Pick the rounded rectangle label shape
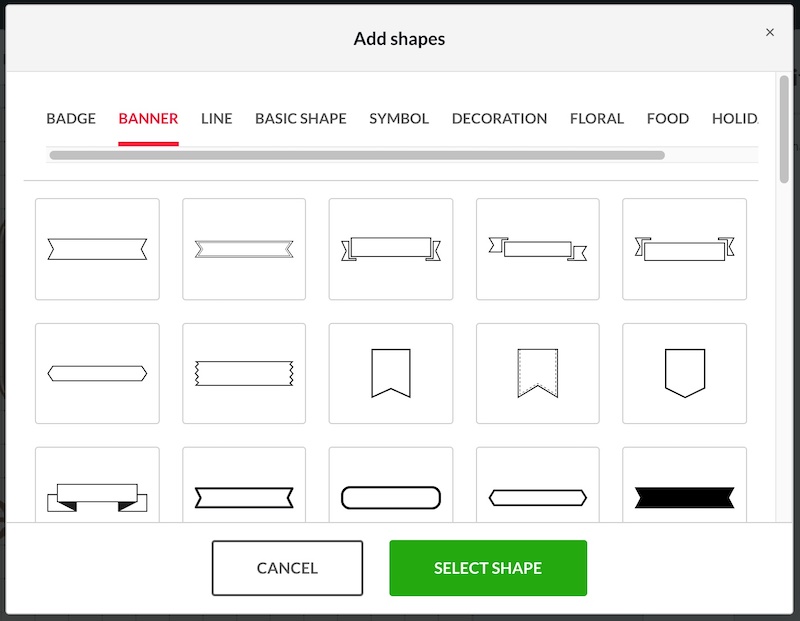The image size is (800, 621). [x=391, y=497]
